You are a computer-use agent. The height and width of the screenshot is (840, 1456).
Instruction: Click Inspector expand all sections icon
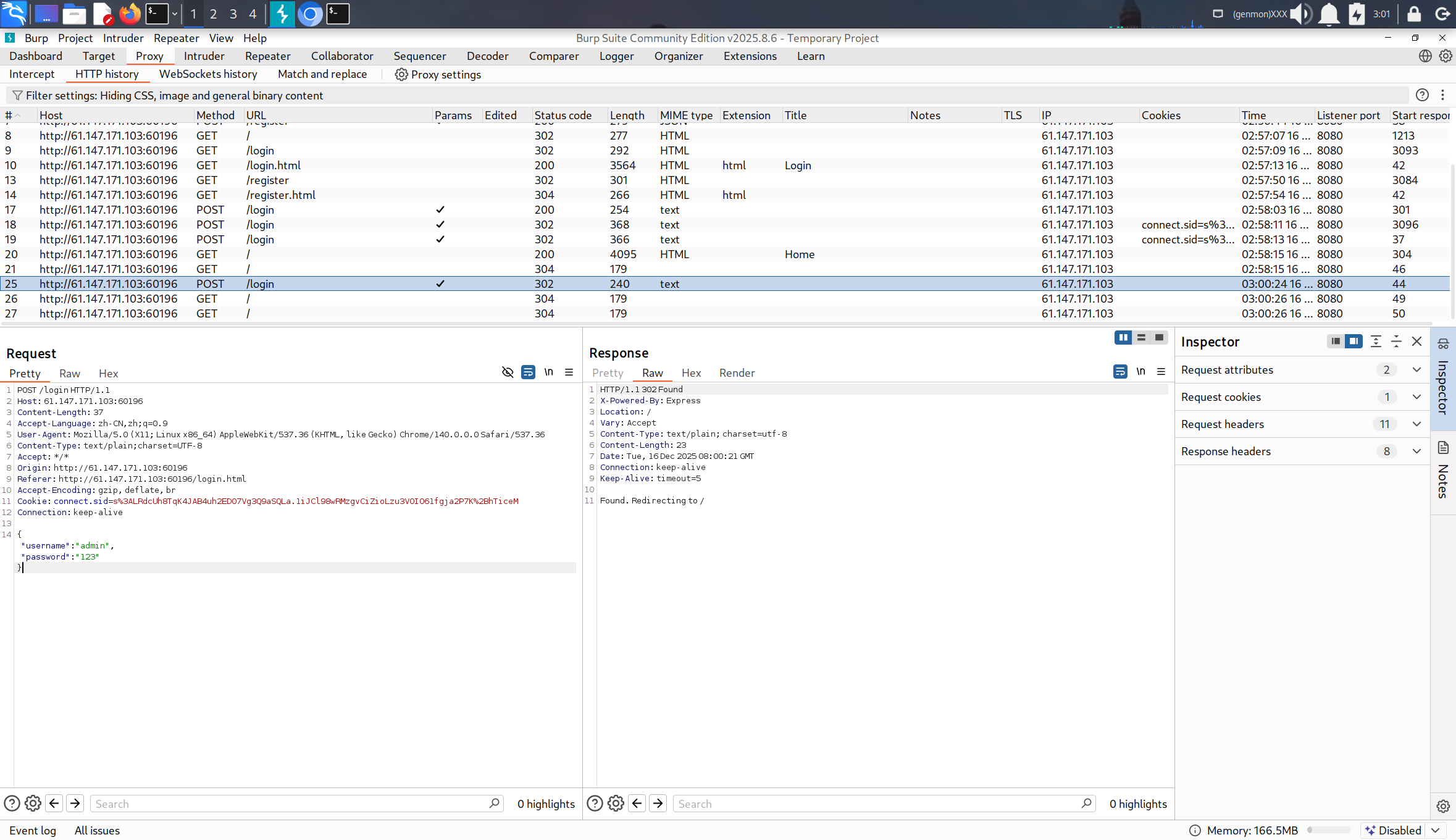(x=1376, y=342)
